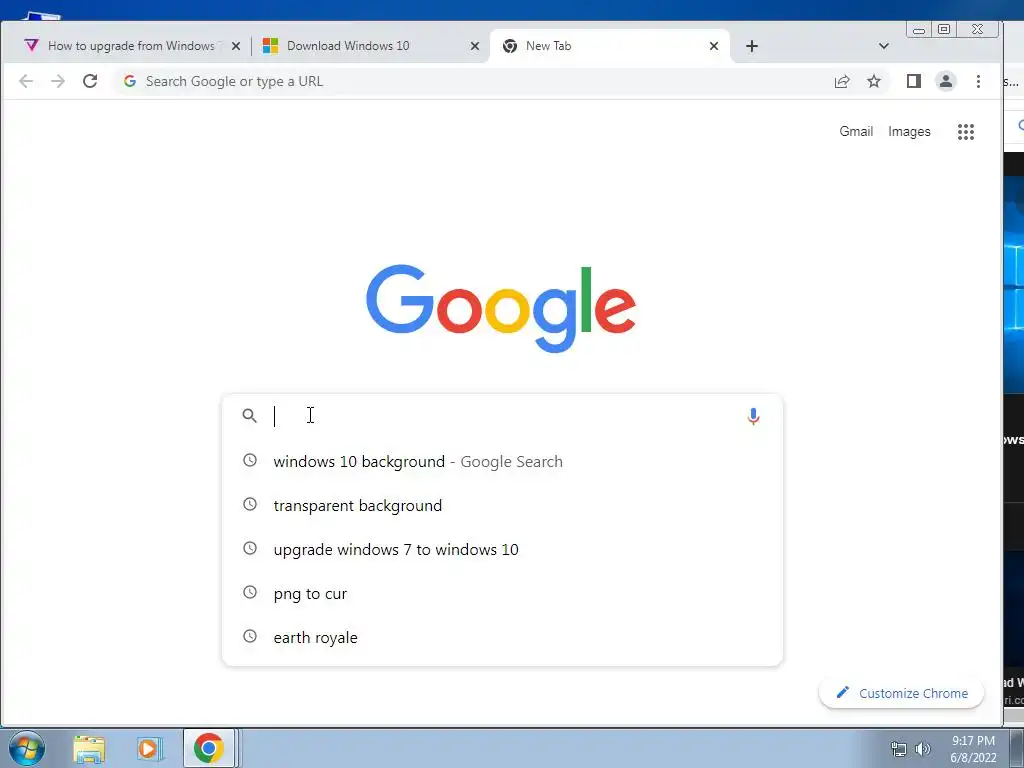Screen dimensions: 1024x768
Task: Open the Windows Start orb
Action: click(27, 748)
